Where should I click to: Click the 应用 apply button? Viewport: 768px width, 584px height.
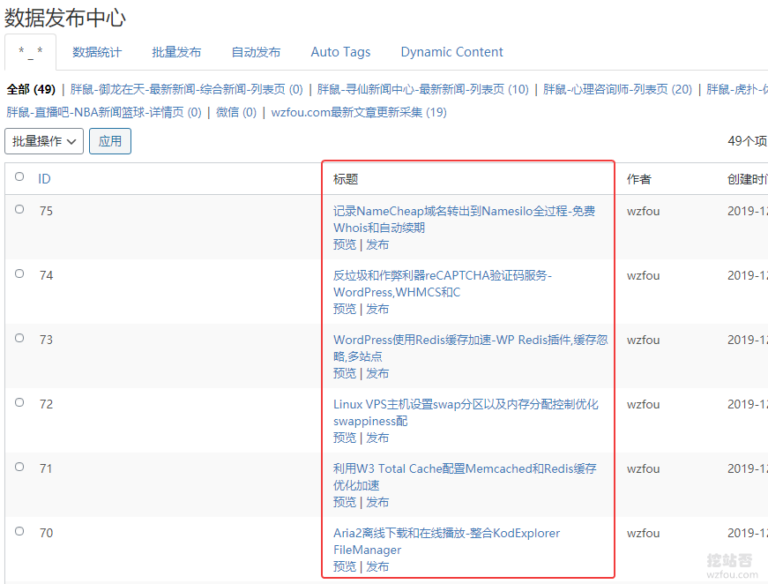point(110,141)
